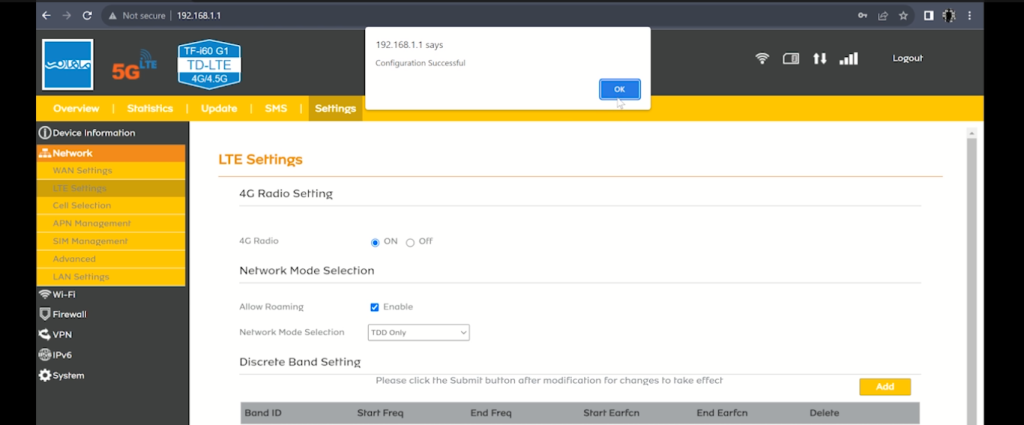Click the Wi-Fi status icon in header
The height and width of the screenshot is (425, 1024).
click(x=762, y=59)
